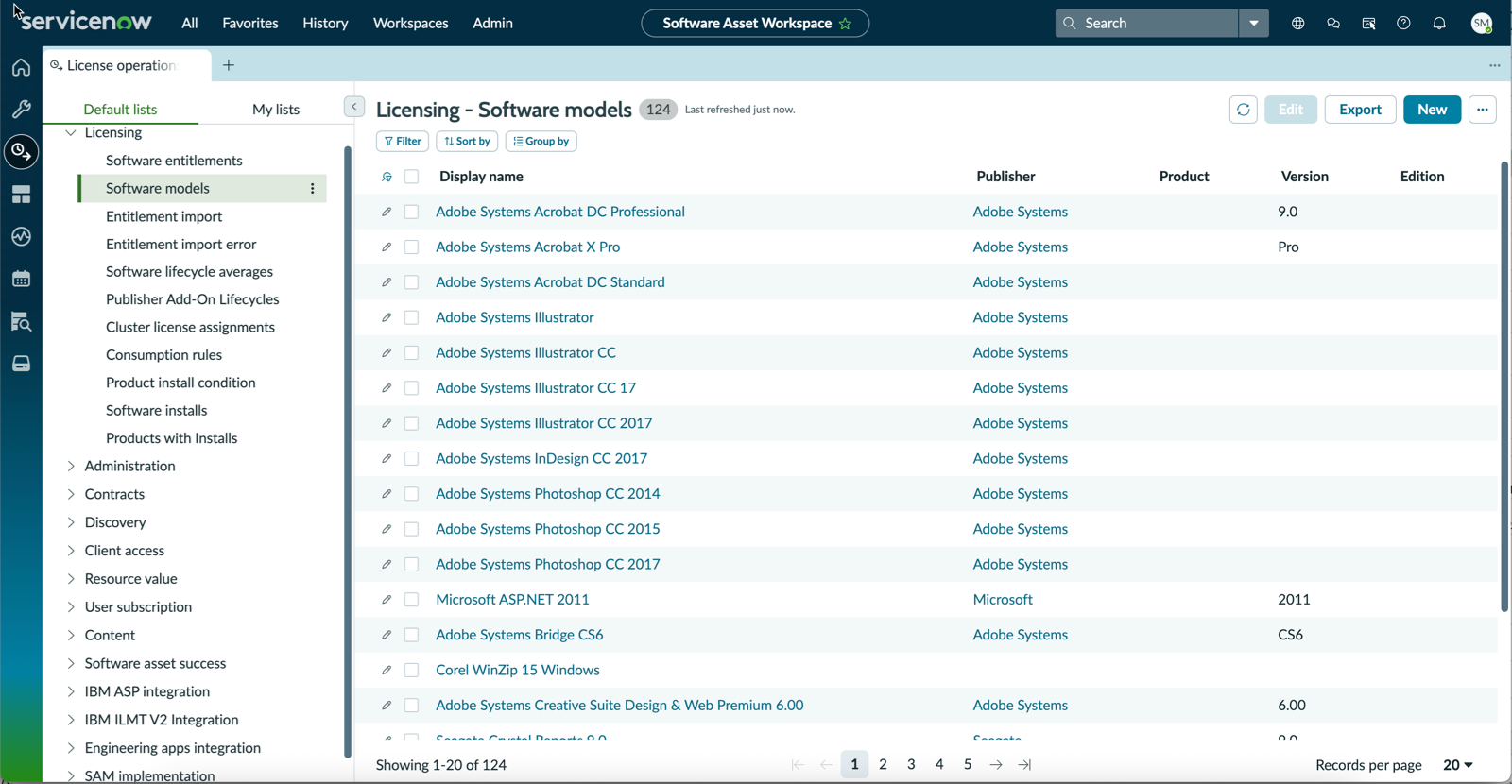The height and width of the screenshot is (784, 1512).
Task: Check the Adobe Systems Acrobat DC Professional row
Action: click(411, 212)
